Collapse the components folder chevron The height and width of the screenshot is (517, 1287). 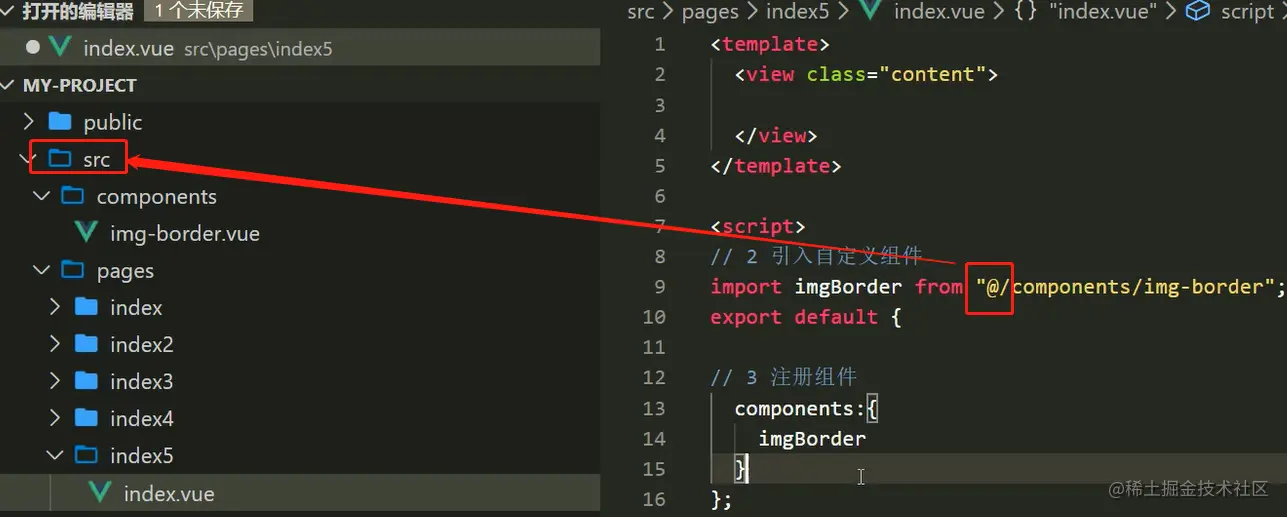[x=42, y=196]
